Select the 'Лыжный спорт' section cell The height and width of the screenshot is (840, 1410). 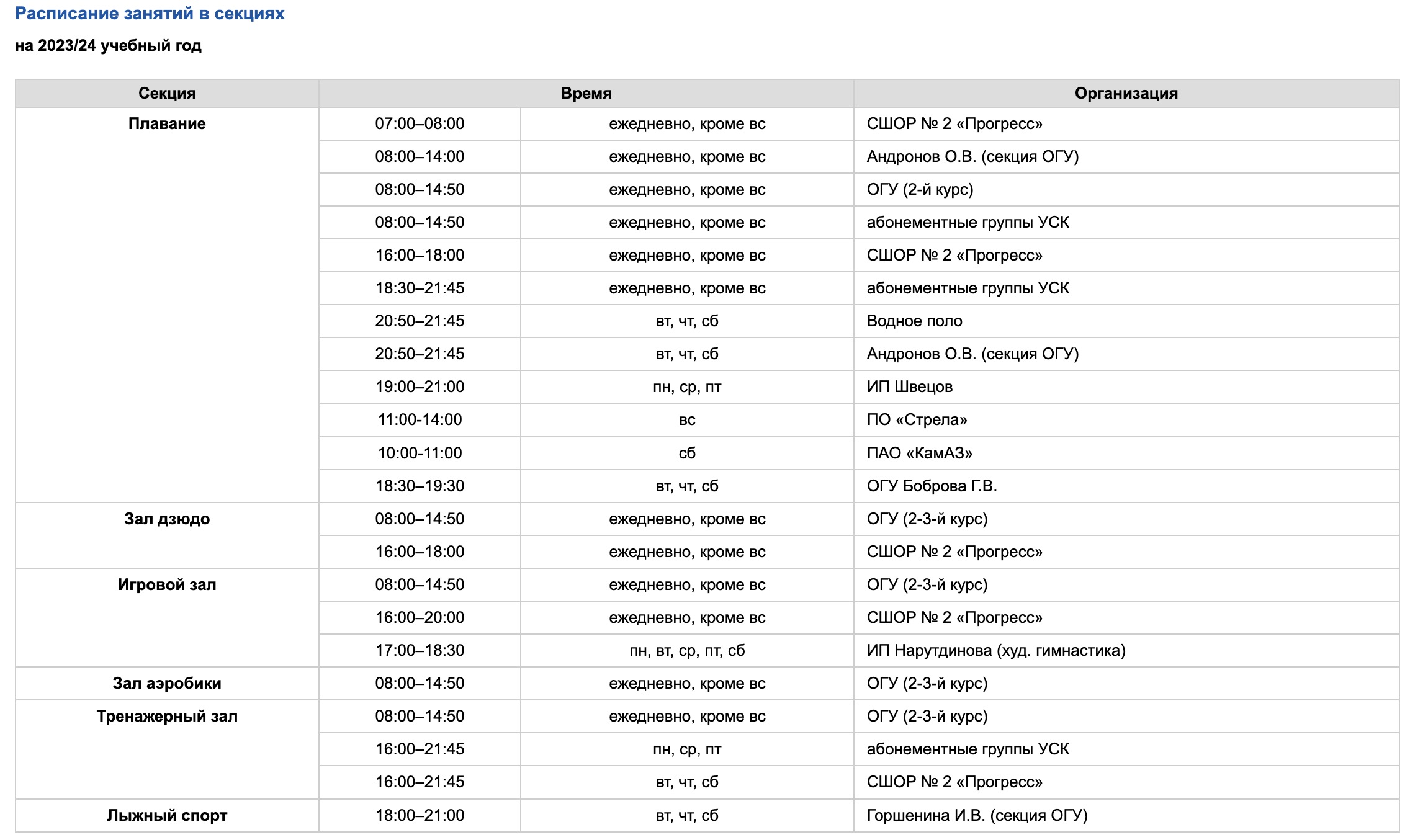[167, 815]
